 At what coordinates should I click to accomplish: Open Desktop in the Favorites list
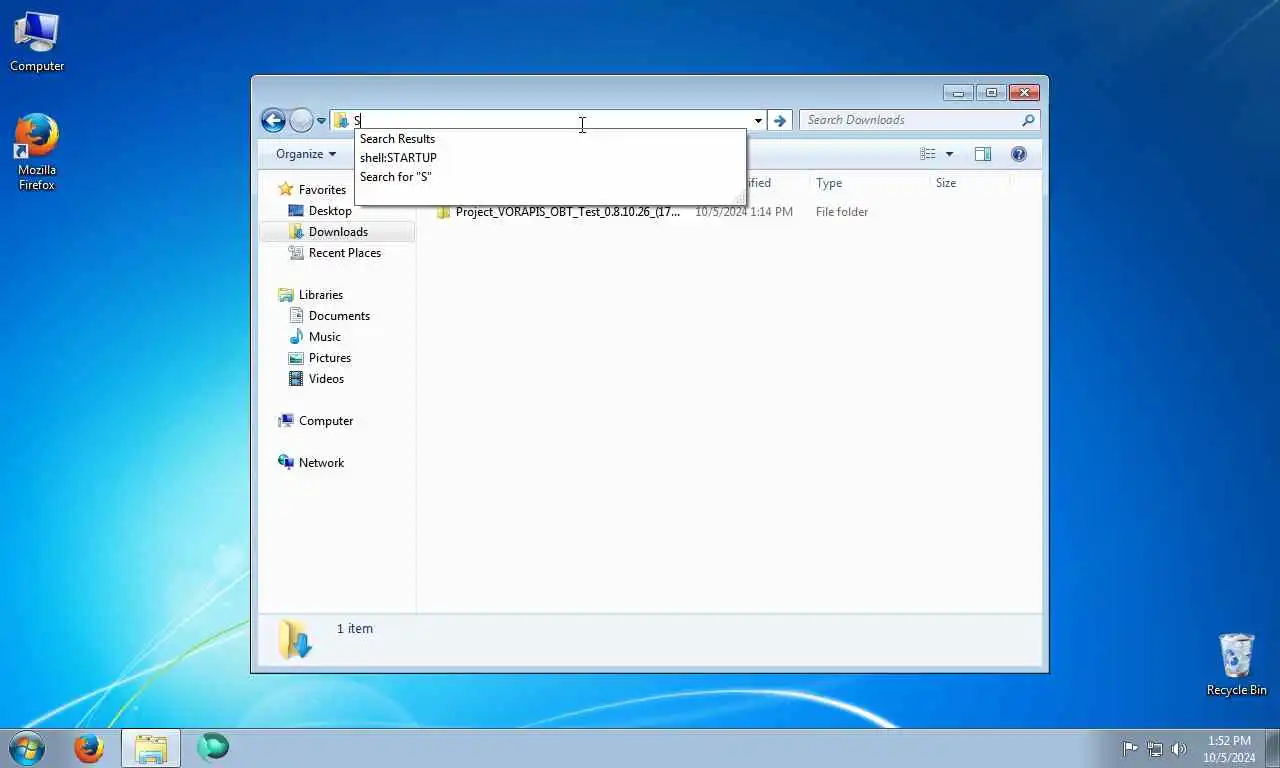tap(330, 211)
